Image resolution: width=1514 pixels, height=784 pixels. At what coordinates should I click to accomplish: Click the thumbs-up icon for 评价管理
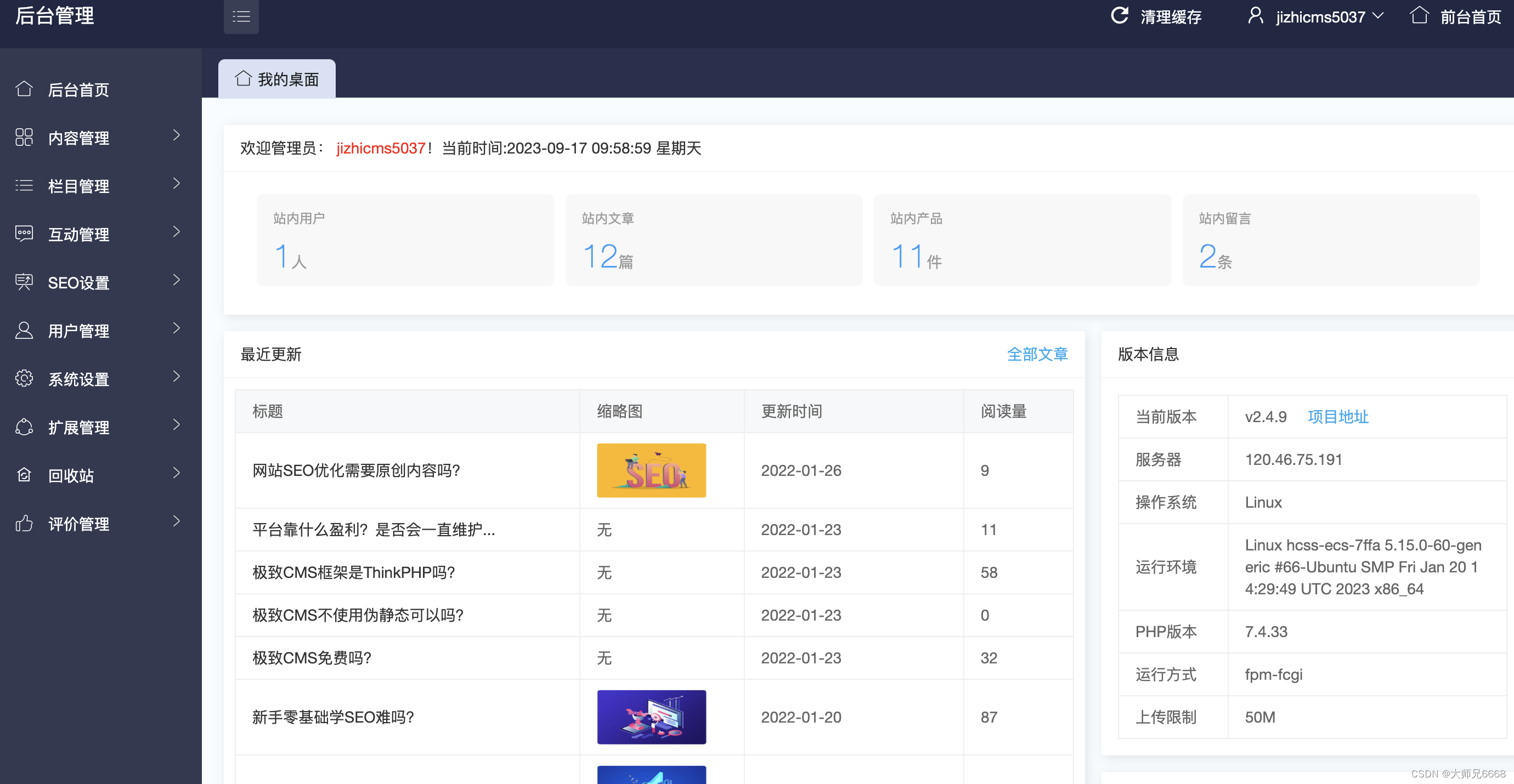pos(24,522)
